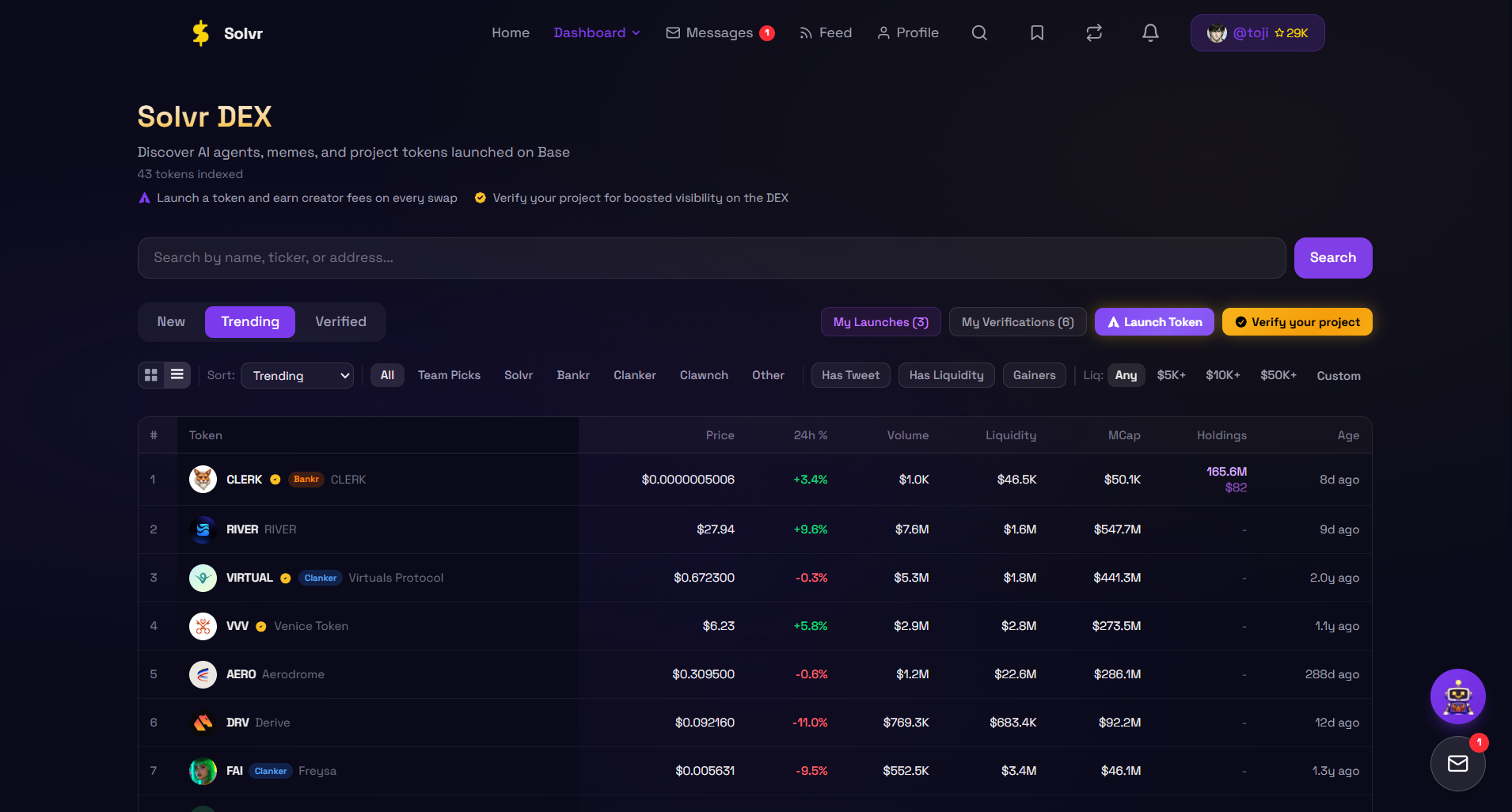This screenshot has width=1512, height=812.
Task: Switch to the New tab
Action: (x=171, y=321)
